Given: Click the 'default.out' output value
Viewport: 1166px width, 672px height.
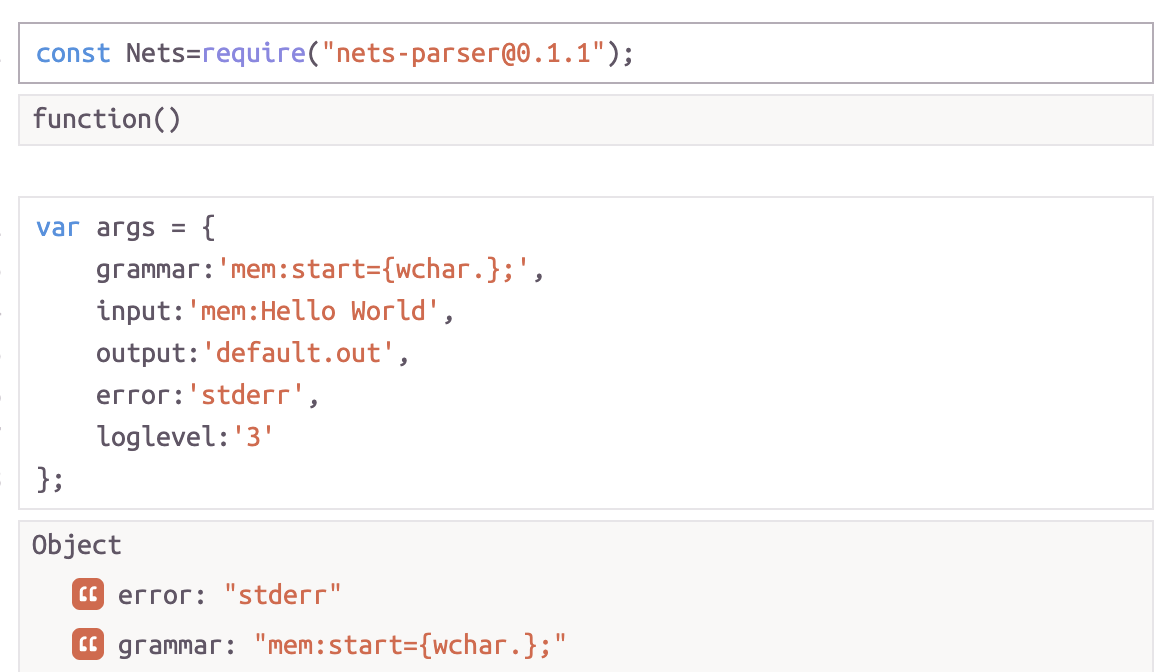Looking at the screenshot, I should point(298,353).
